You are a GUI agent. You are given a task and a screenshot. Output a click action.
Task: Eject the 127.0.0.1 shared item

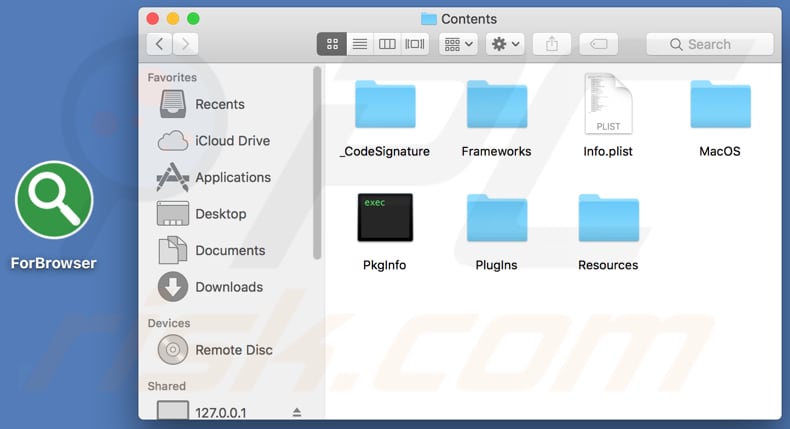[297, 412]
